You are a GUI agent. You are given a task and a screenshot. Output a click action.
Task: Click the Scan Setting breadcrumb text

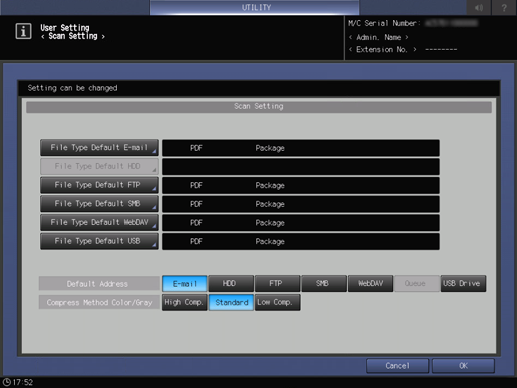click(73, 36)
